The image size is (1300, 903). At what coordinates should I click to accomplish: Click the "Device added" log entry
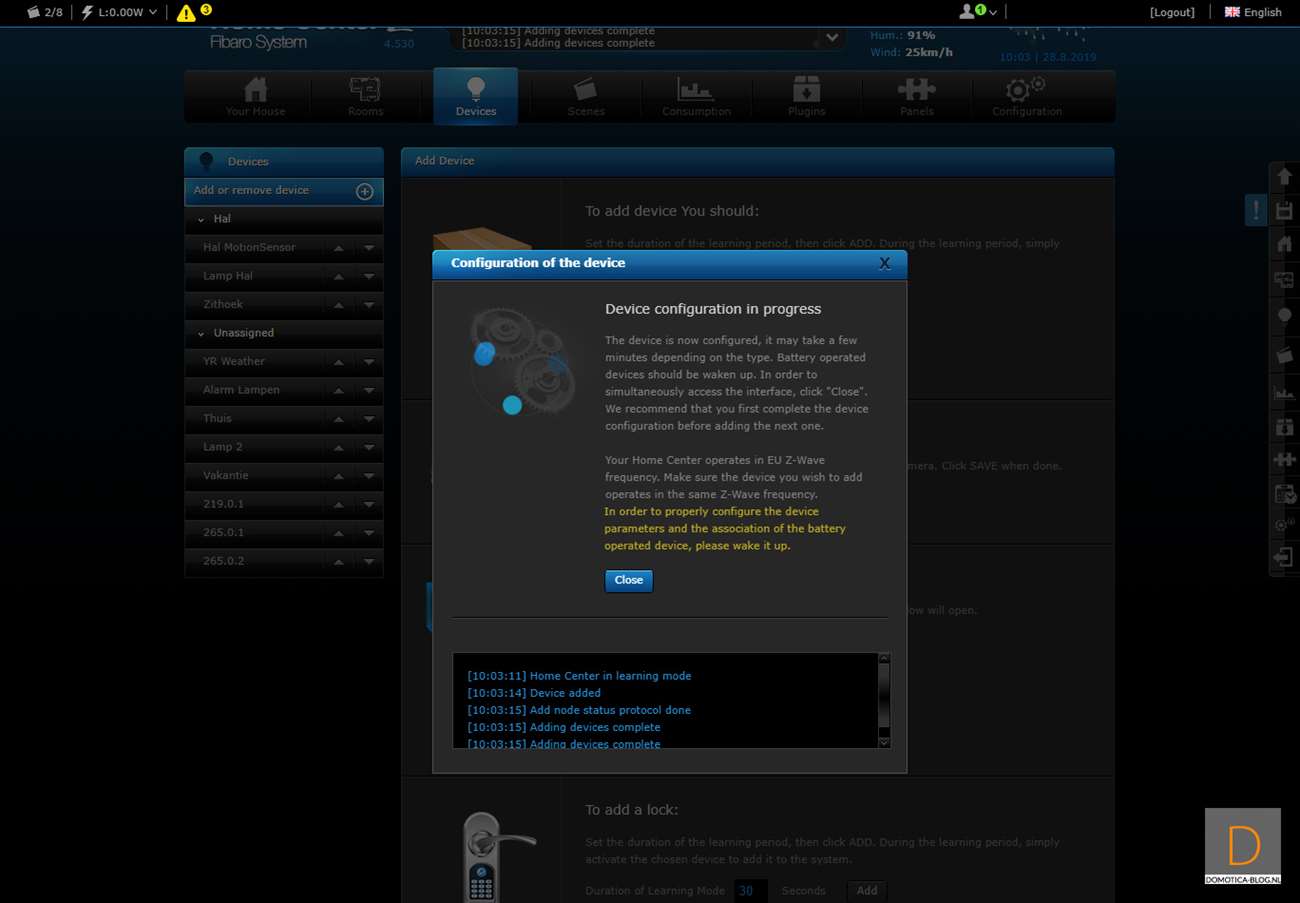pos(534,693)
